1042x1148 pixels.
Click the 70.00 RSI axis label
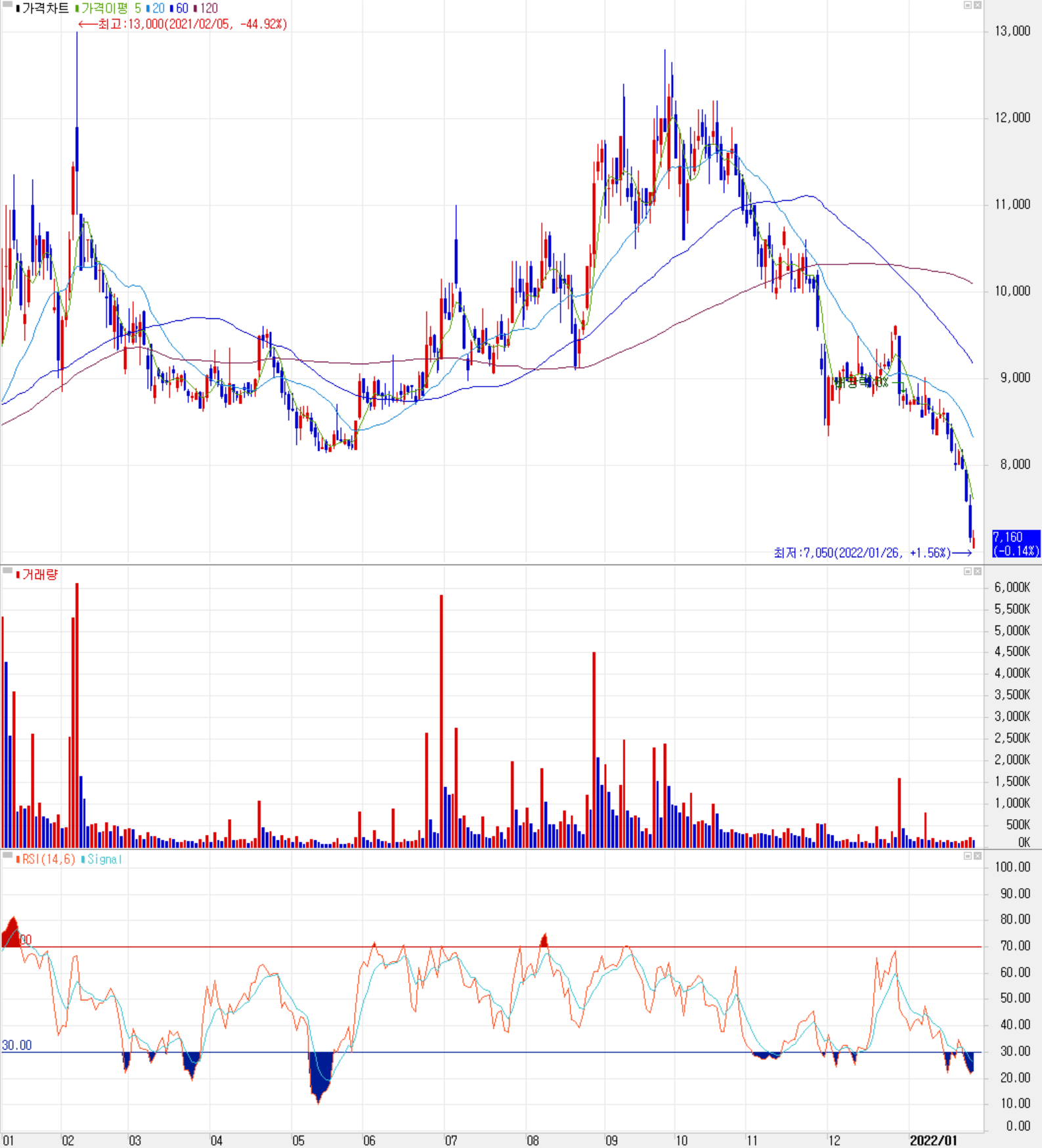1015,946
